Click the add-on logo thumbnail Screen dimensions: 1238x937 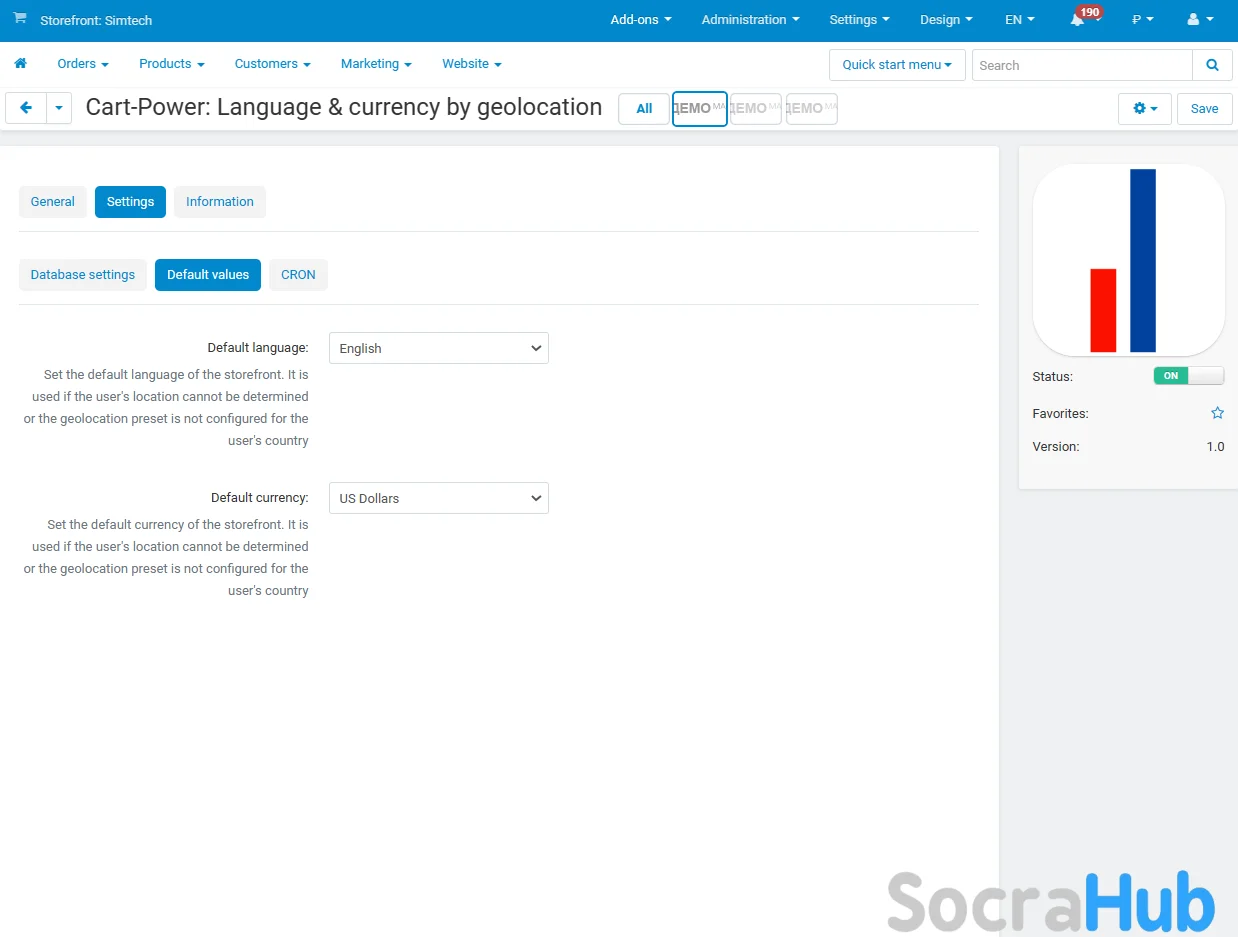[1128, 260]
